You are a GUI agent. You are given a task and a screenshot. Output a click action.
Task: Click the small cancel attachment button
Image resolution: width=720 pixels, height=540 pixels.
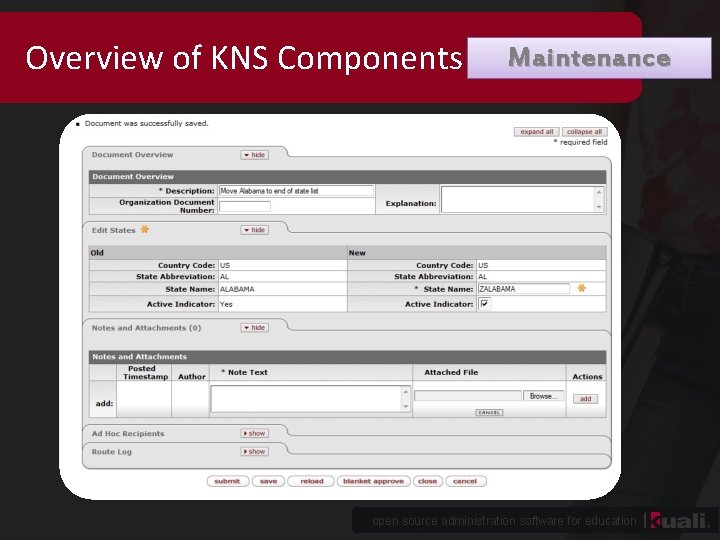click(489, 412)
